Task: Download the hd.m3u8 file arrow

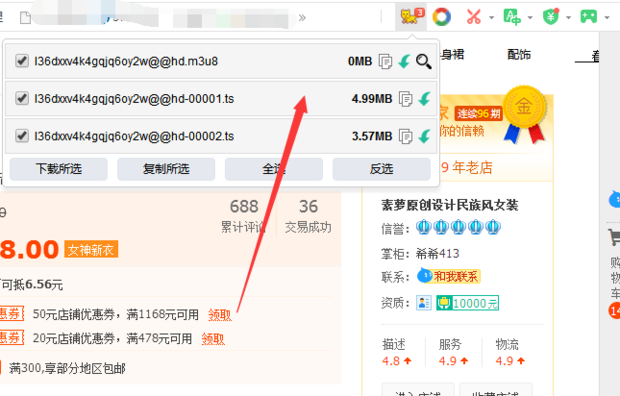Action: point(405,61)
